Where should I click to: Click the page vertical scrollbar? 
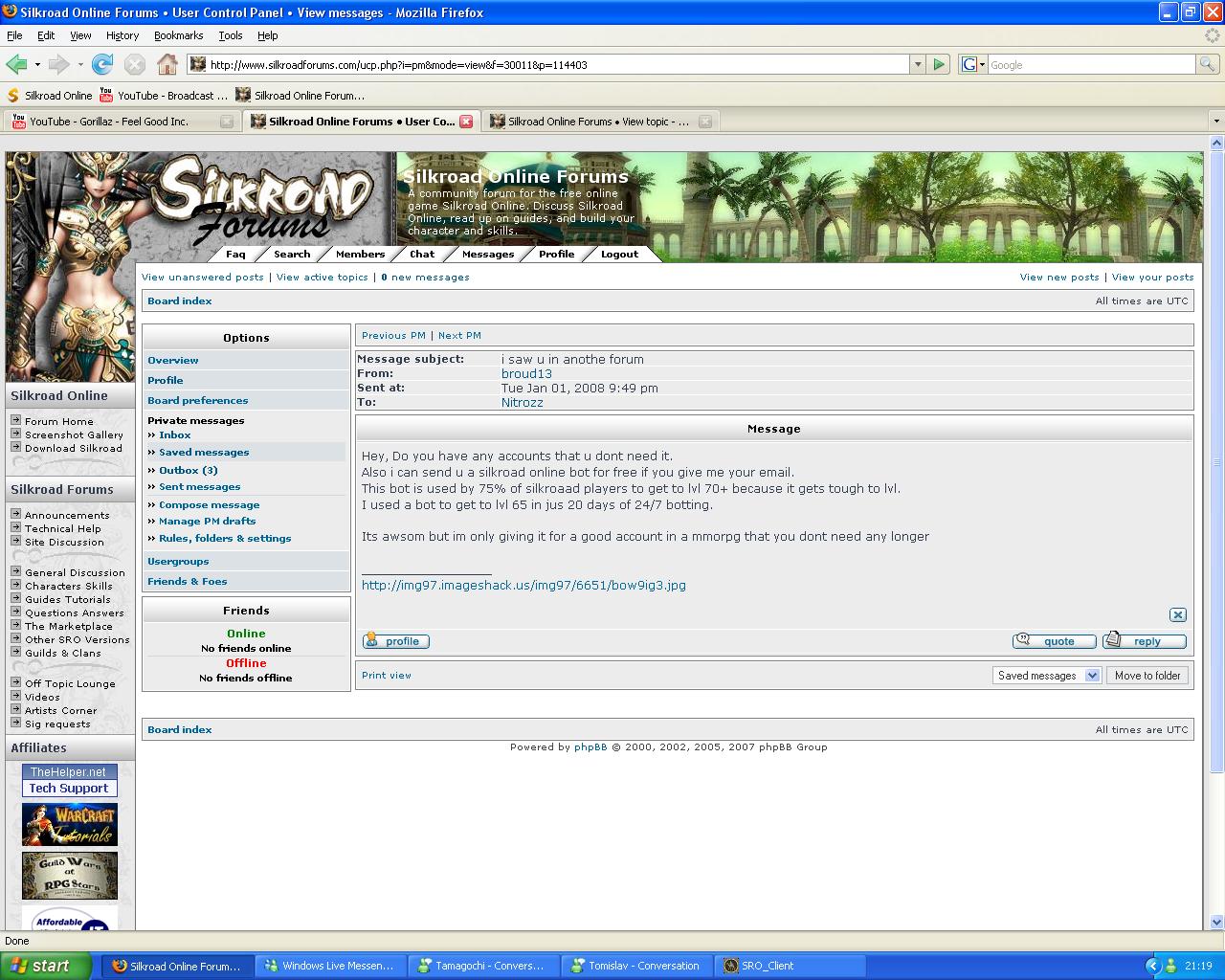pos(1216,479)
